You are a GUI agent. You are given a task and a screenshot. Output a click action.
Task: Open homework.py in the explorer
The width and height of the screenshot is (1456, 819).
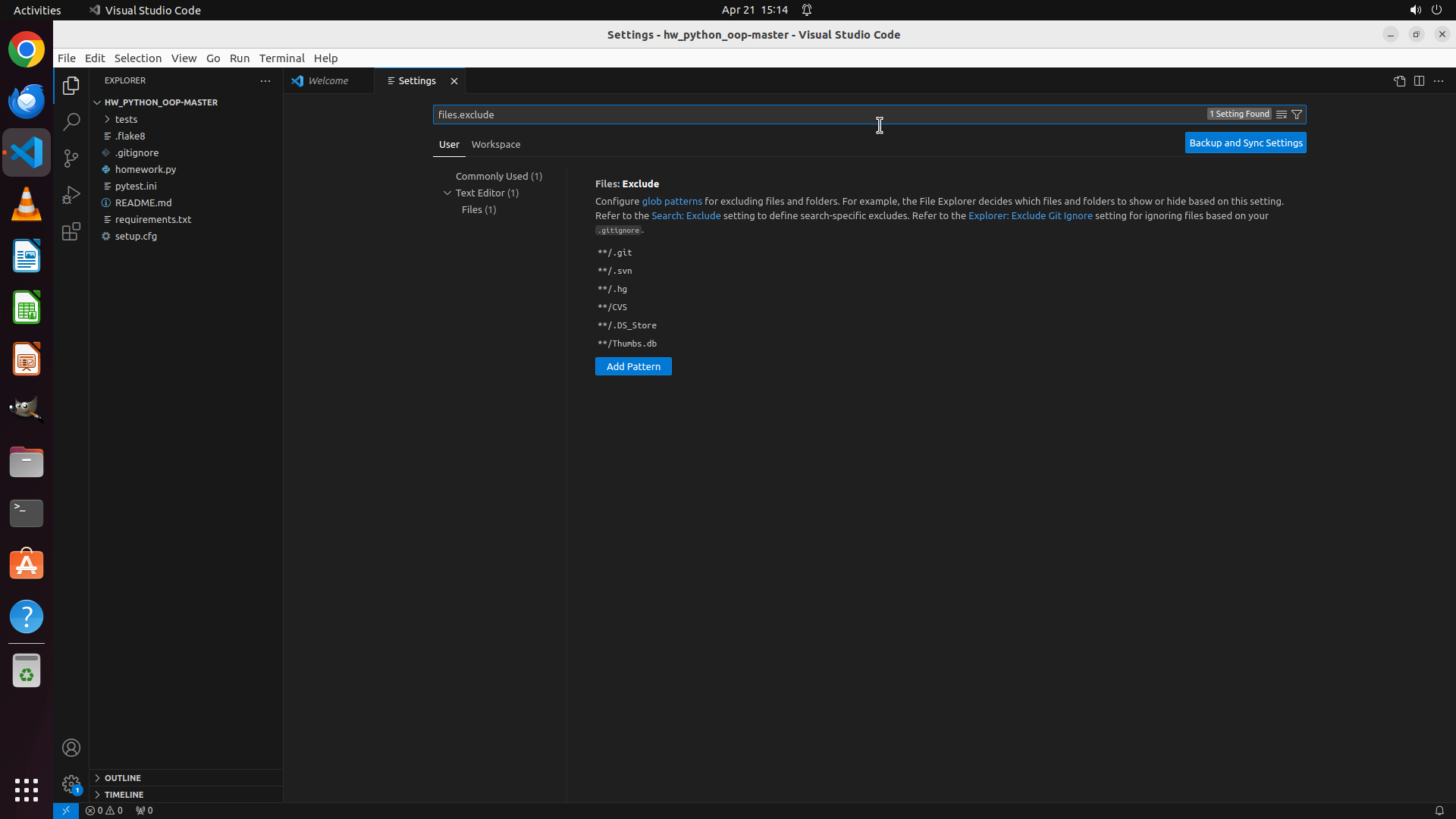[x=146, y=169]
